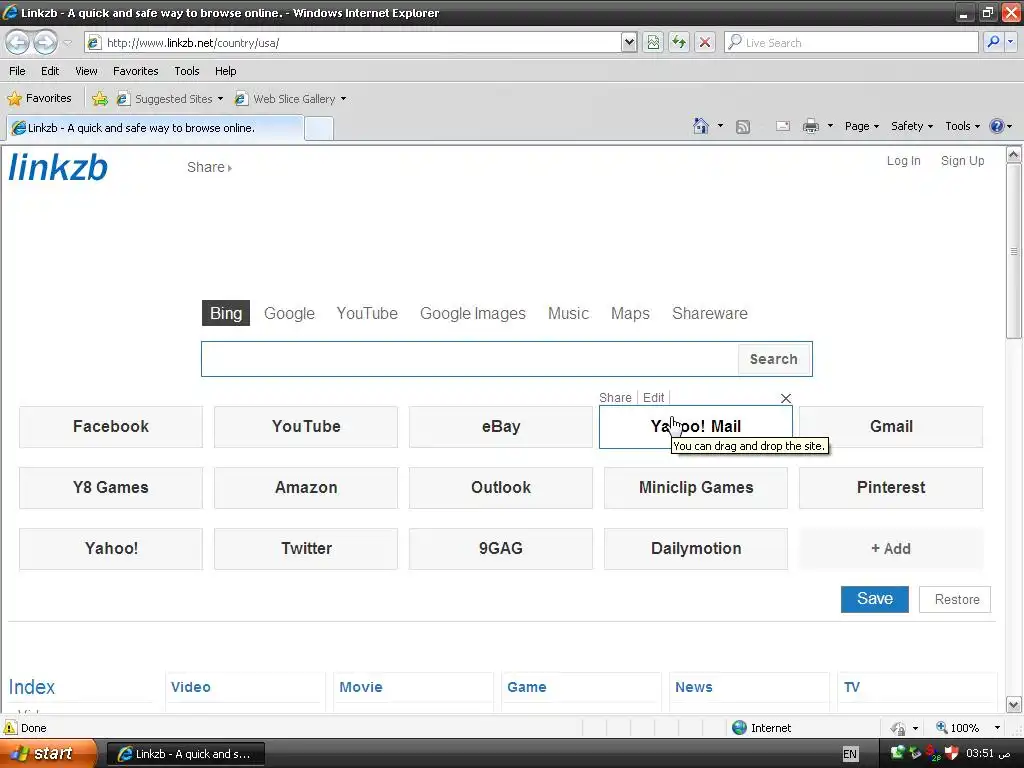
Task: Open the Dailymotion site tile
Action: (696, 549)
